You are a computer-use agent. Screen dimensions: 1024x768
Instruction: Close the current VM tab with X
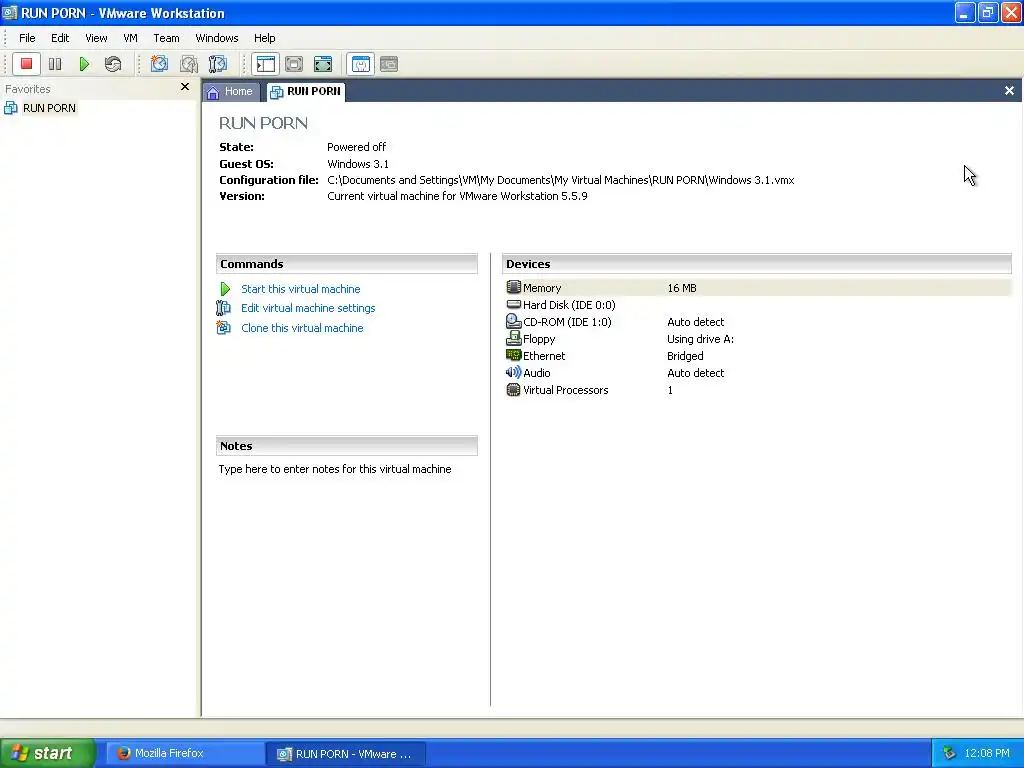pyautogui.click(x=1009, y=91)
